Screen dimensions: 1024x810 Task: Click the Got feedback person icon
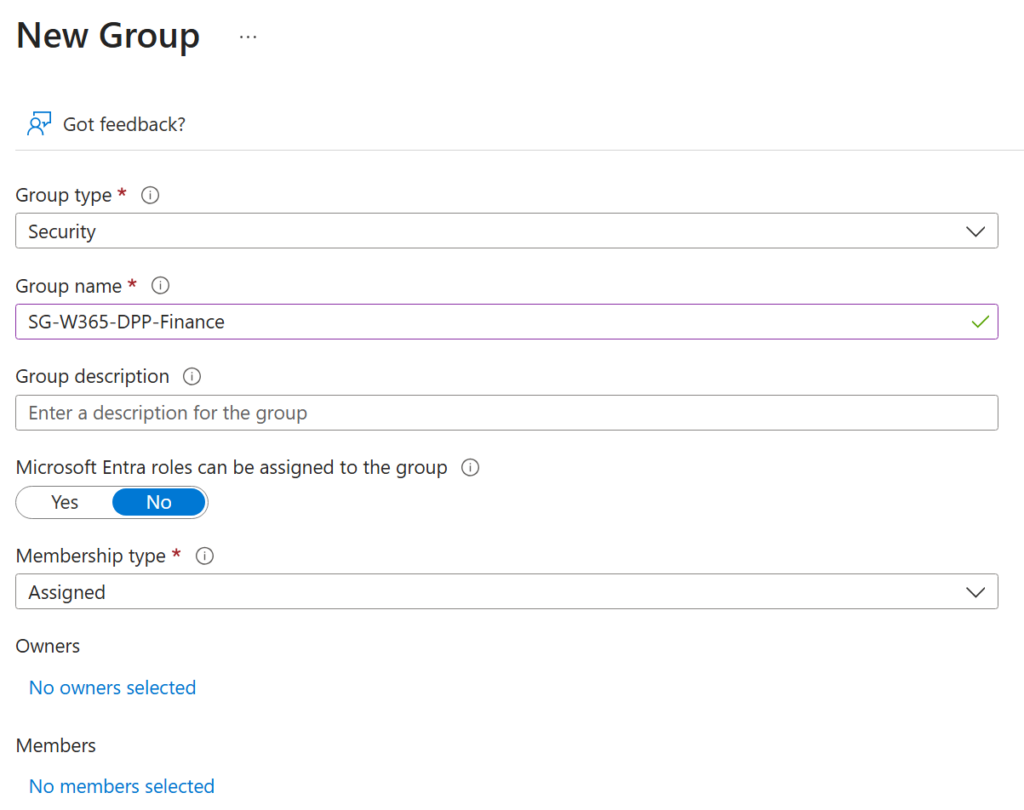click(x=39, y=124)
